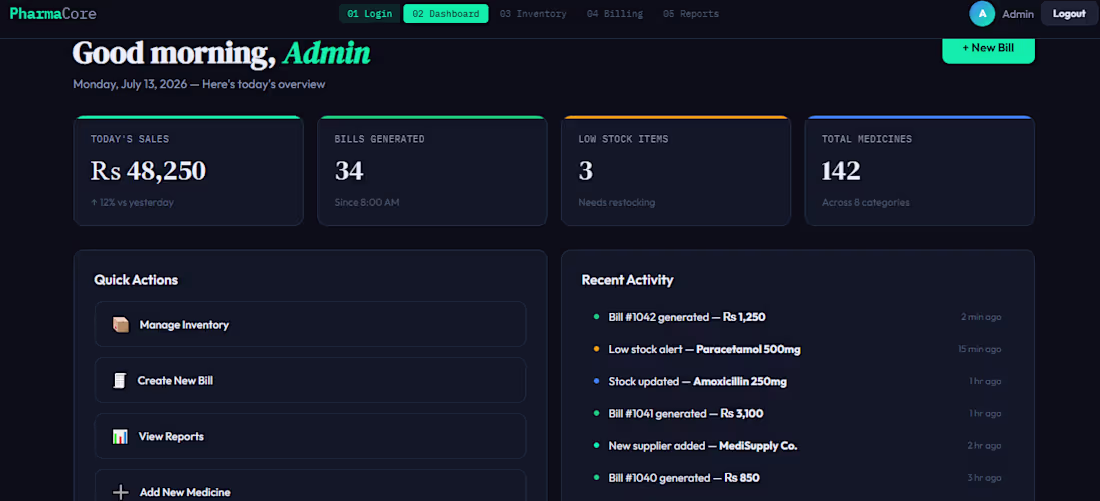Screen dimensions: 1100x501
Task: Open the Bills Generated card
Action: 432,171
